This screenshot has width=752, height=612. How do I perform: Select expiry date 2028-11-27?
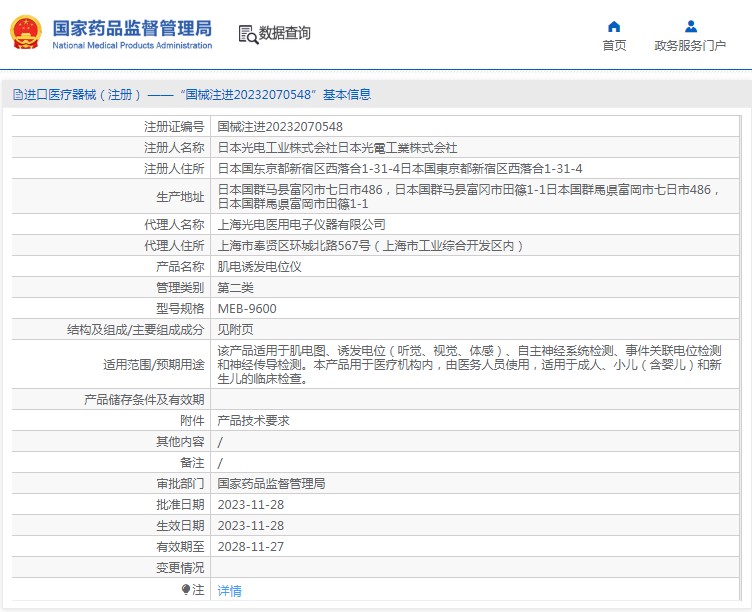point(251,547)
